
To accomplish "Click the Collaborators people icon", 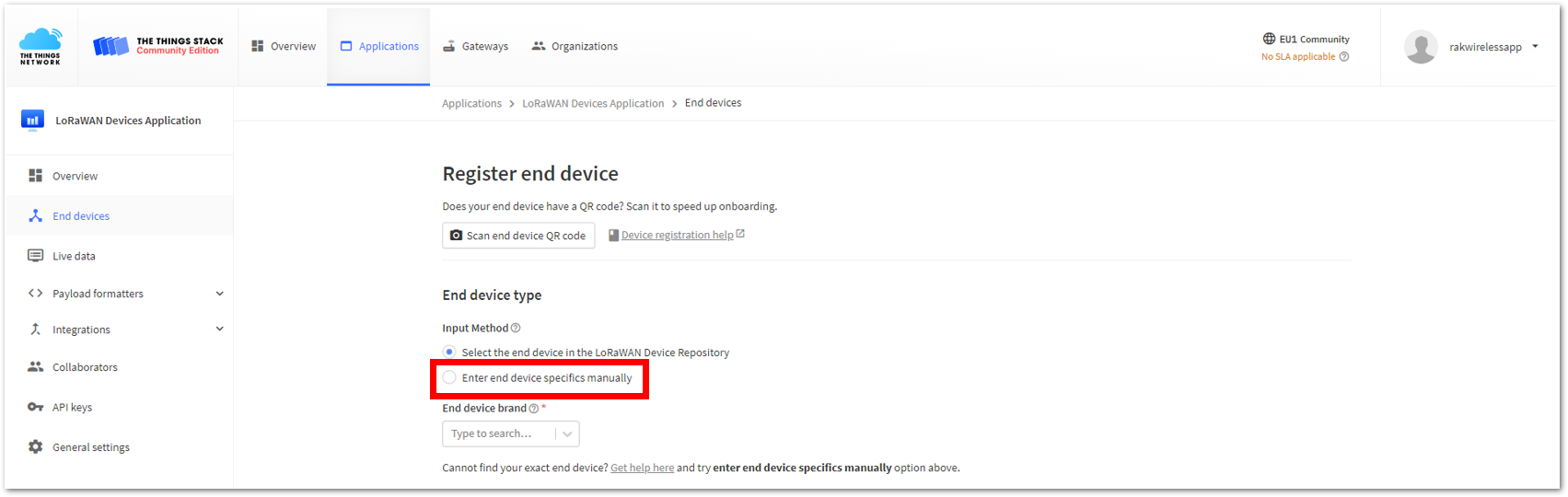I will pyautogui.click(x=35, y=366).
